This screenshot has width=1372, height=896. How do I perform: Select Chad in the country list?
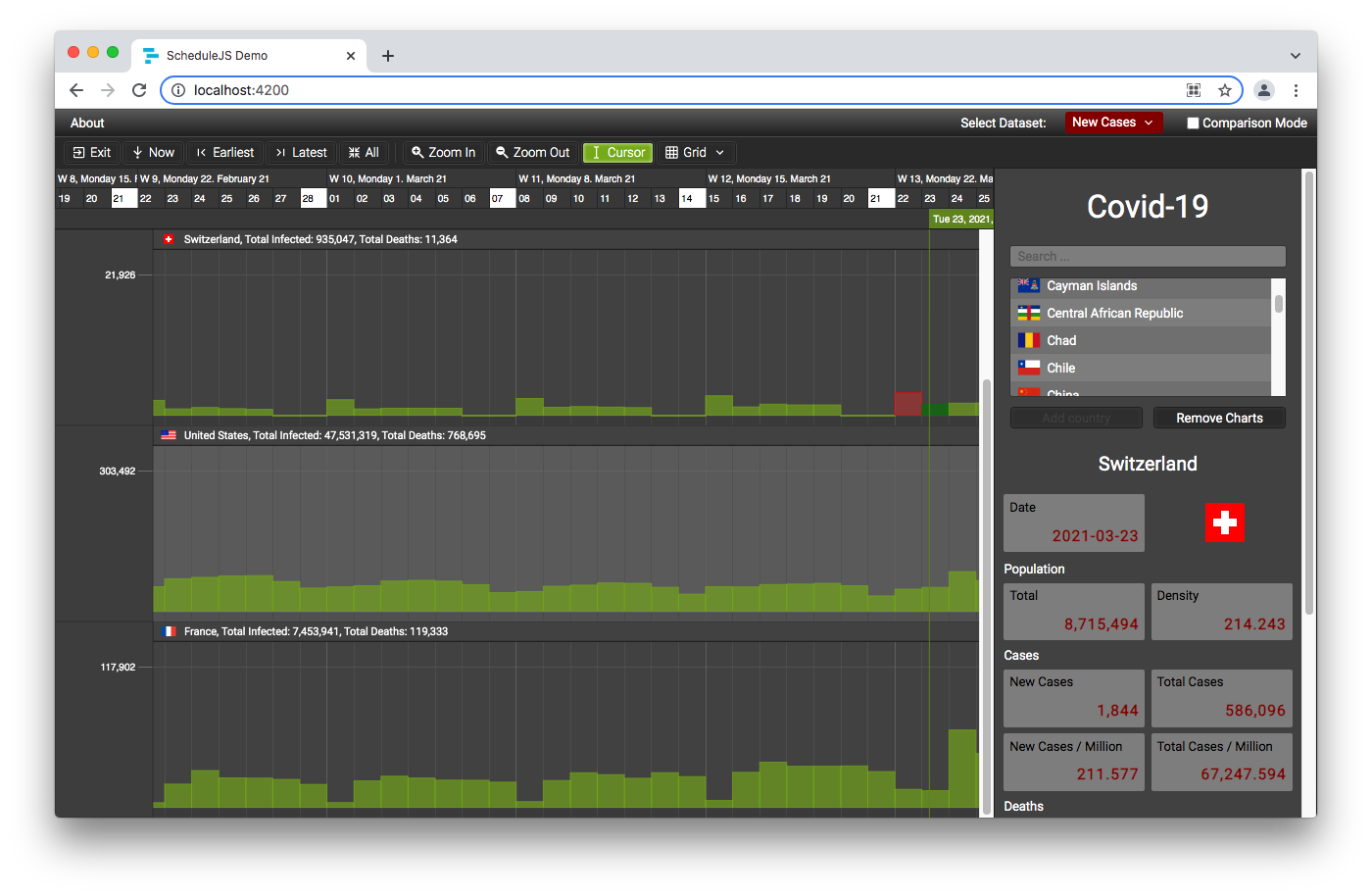point(1141,340)
